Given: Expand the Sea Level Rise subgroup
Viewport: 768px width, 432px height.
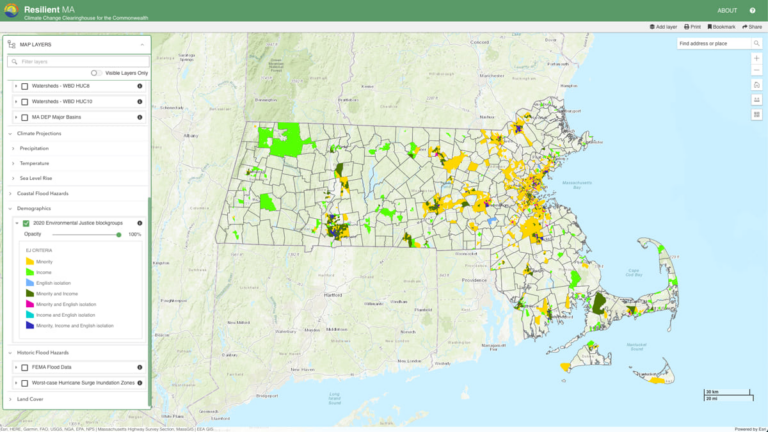Looking at the screenshot, I should click(x=13, y=178).
